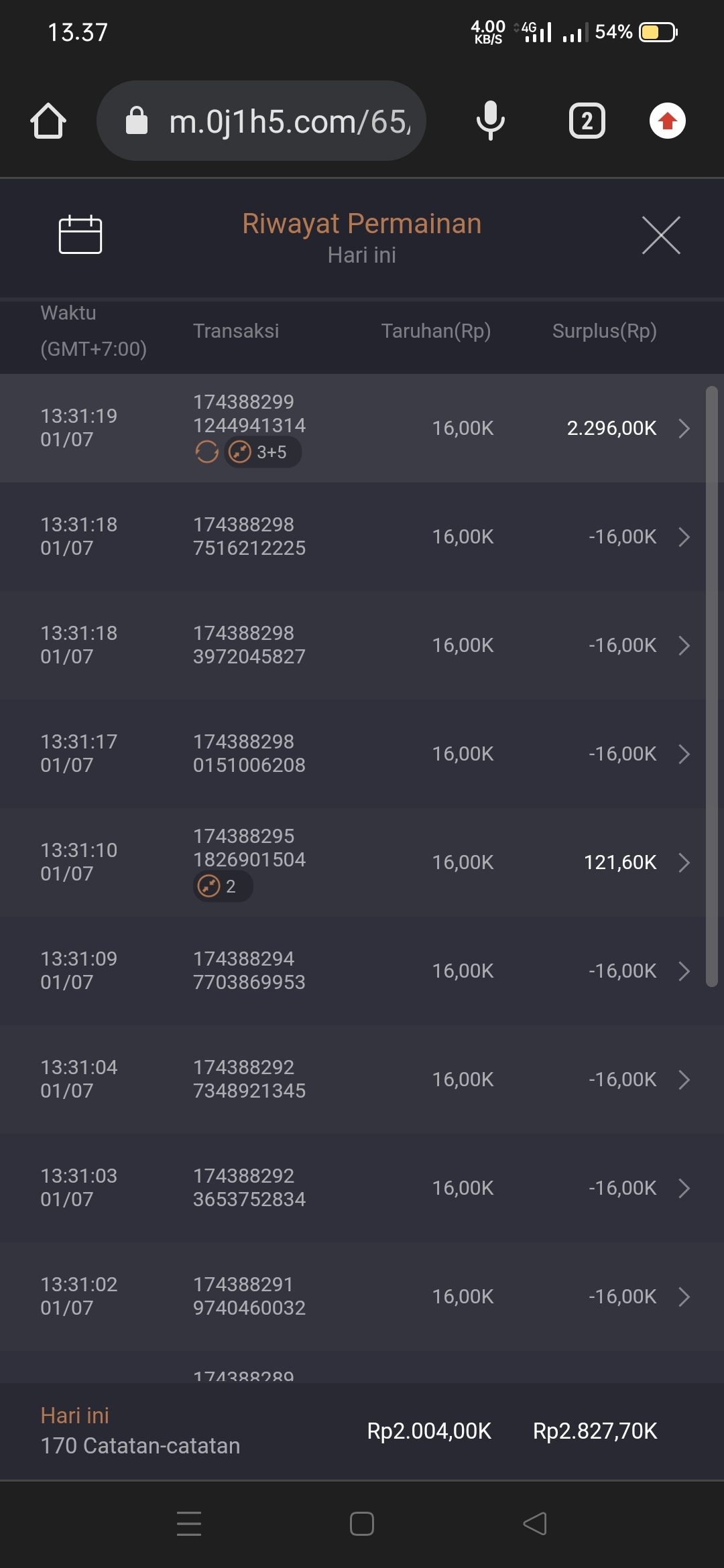724x1568 pixels.
Task: Expand details for transaction 7703869953
Action: pos(684,971)
